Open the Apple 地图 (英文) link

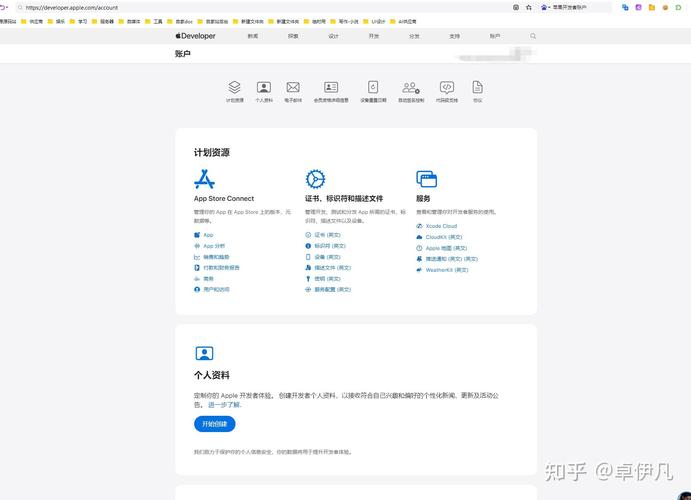(x=446, y=248)
